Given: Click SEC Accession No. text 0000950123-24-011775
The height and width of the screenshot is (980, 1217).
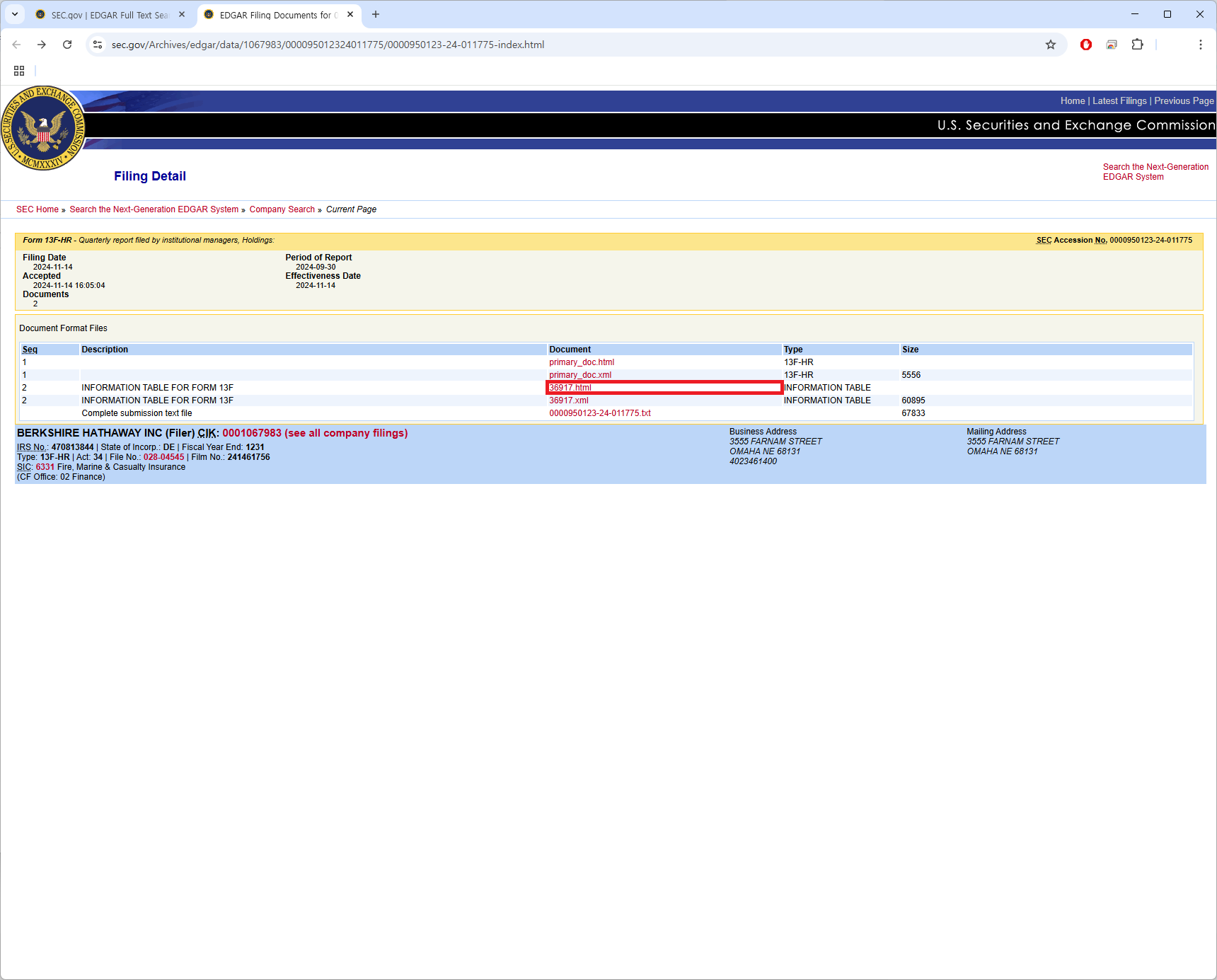Looking at the screenshot, I should 1150,241.
